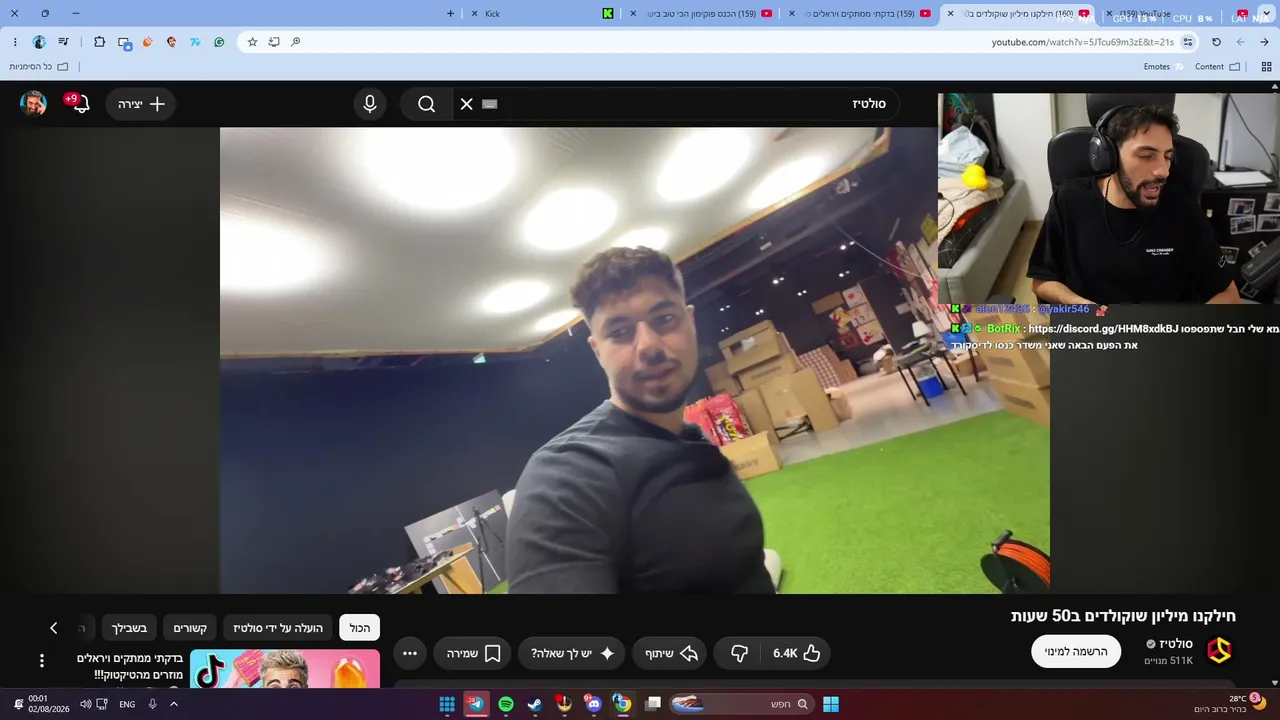
Task: Open YouTube notifications bell
Action: [81, 104]
